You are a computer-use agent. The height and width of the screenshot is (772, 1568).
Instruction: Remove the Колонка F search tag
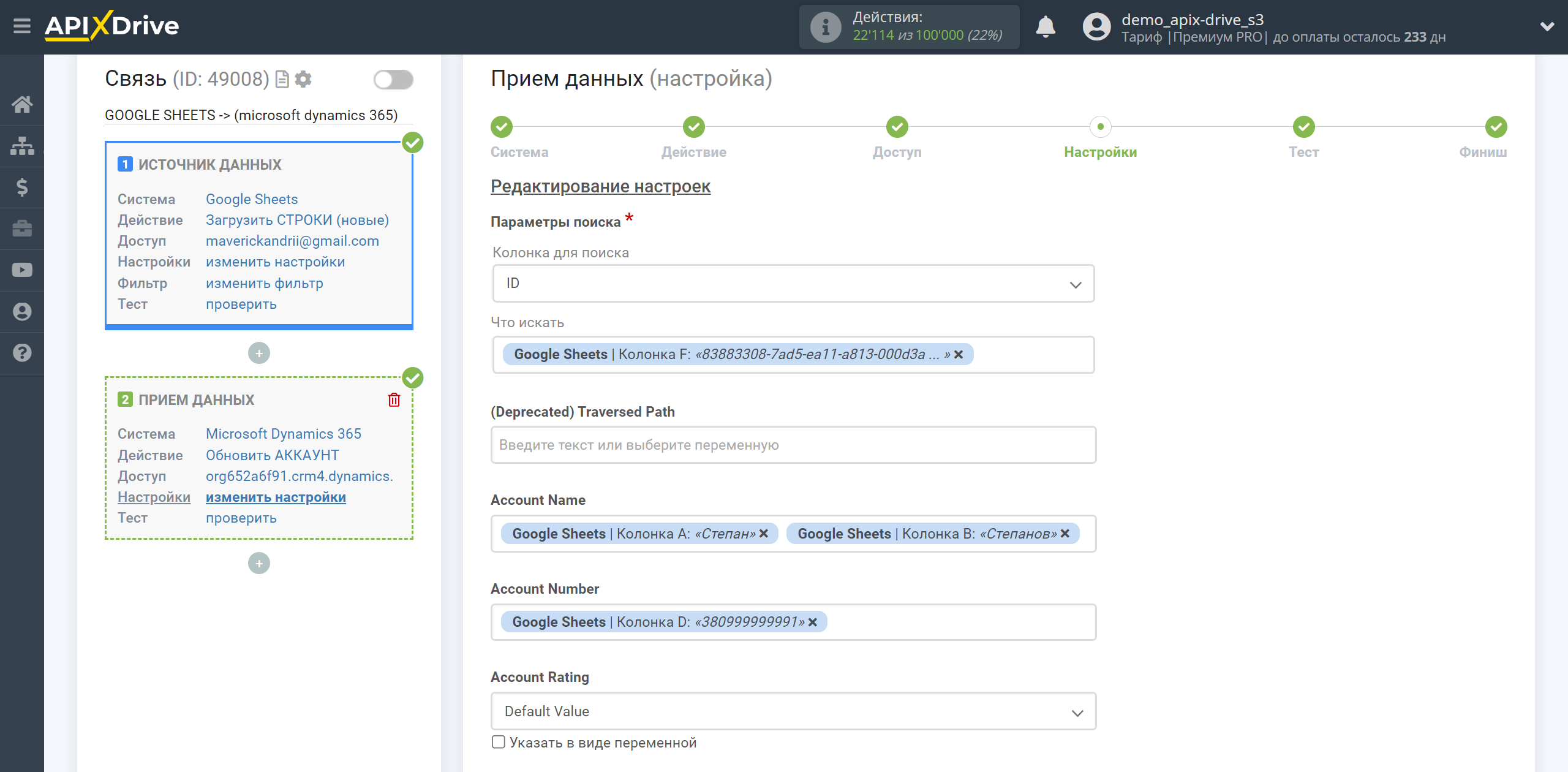[959, 355]
